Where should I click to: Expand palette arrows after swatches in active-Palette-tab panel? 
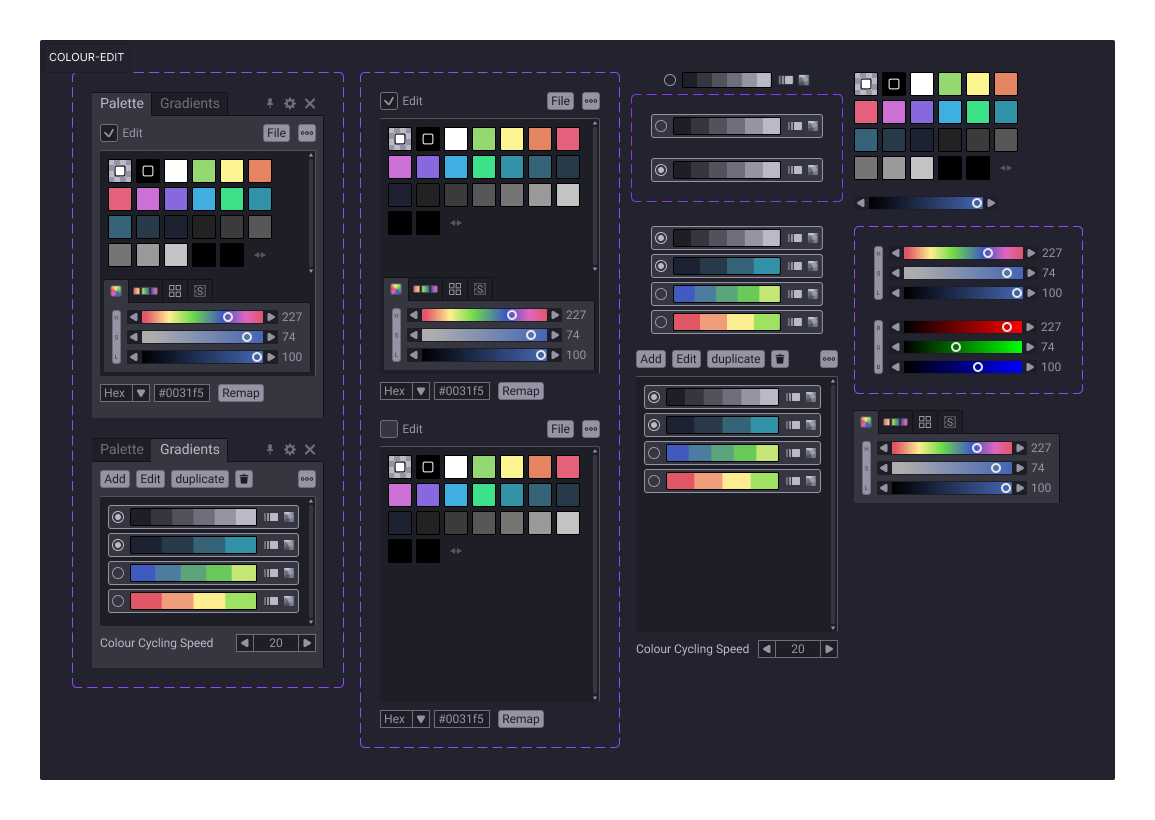point(259,255)
